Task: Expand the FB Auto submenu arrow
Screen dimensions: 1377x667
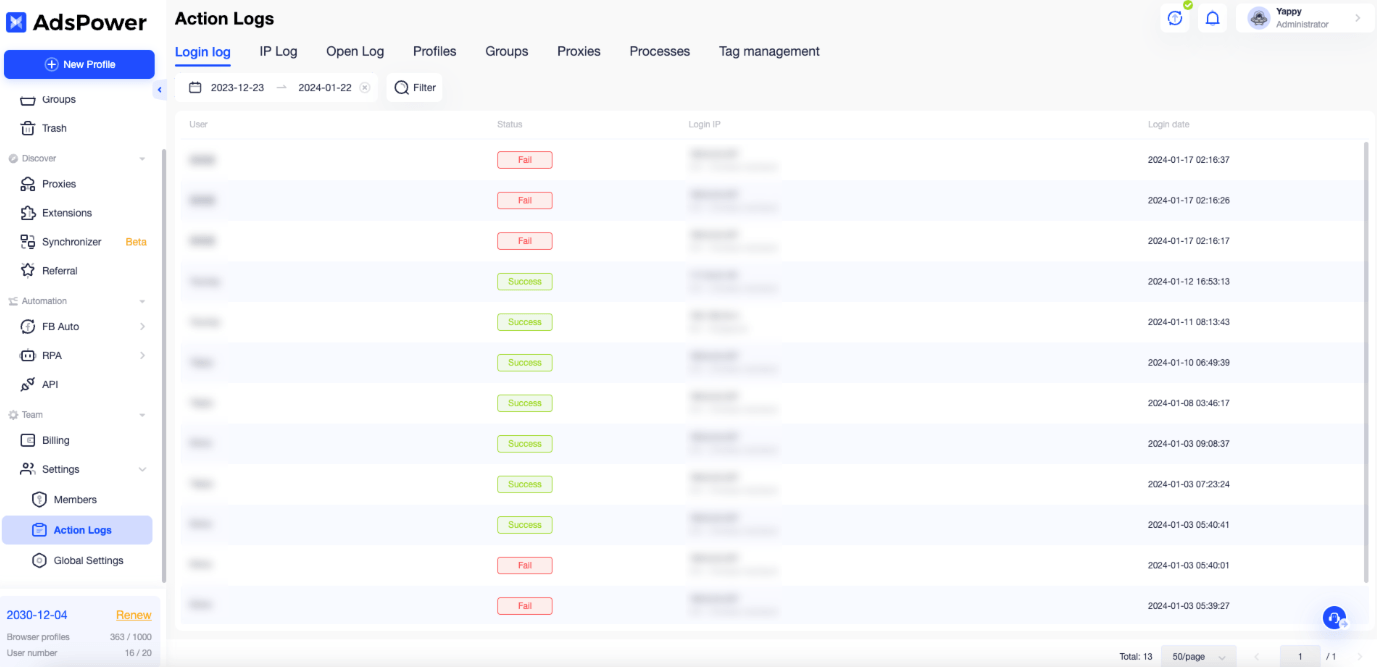Action: [x=142, y=327]
